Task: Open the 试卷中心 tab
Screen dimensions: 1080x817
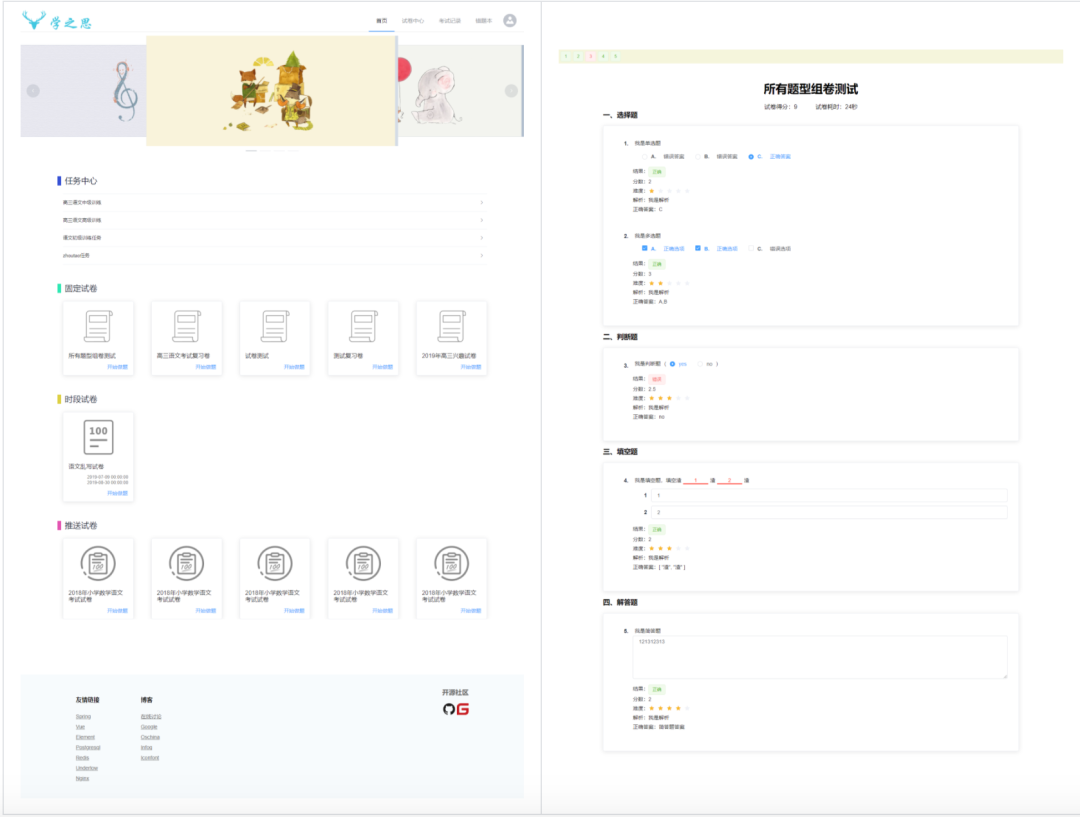Action: click(x=413, y=21)
